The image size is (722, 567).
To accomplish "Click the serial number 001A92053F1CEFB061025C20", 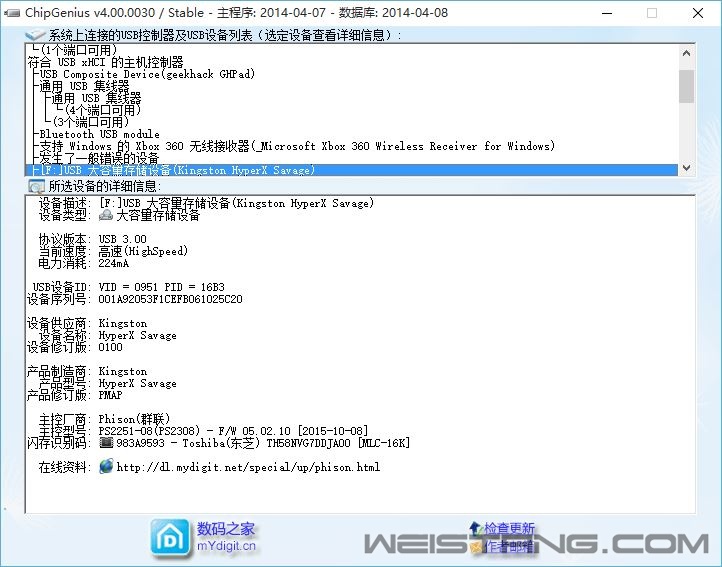I will (170, 299).
